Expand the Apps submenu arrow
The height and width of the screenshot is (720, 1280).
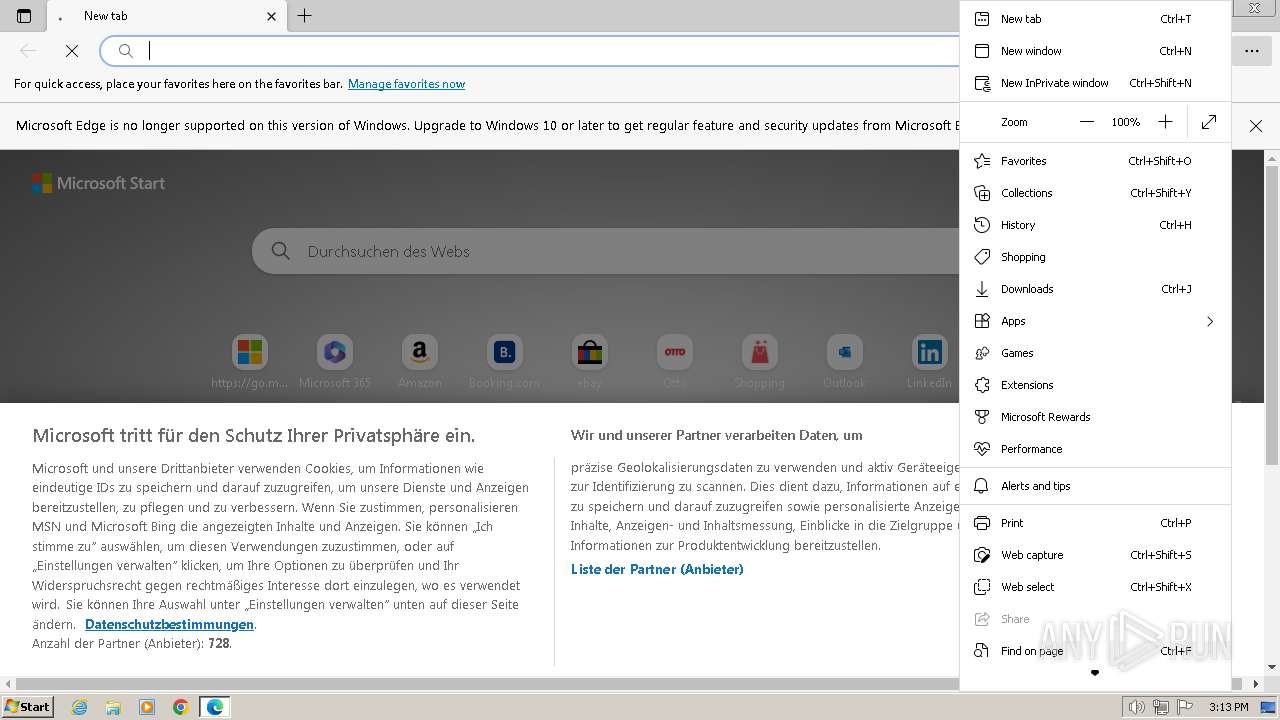[x=1210, y=321]
